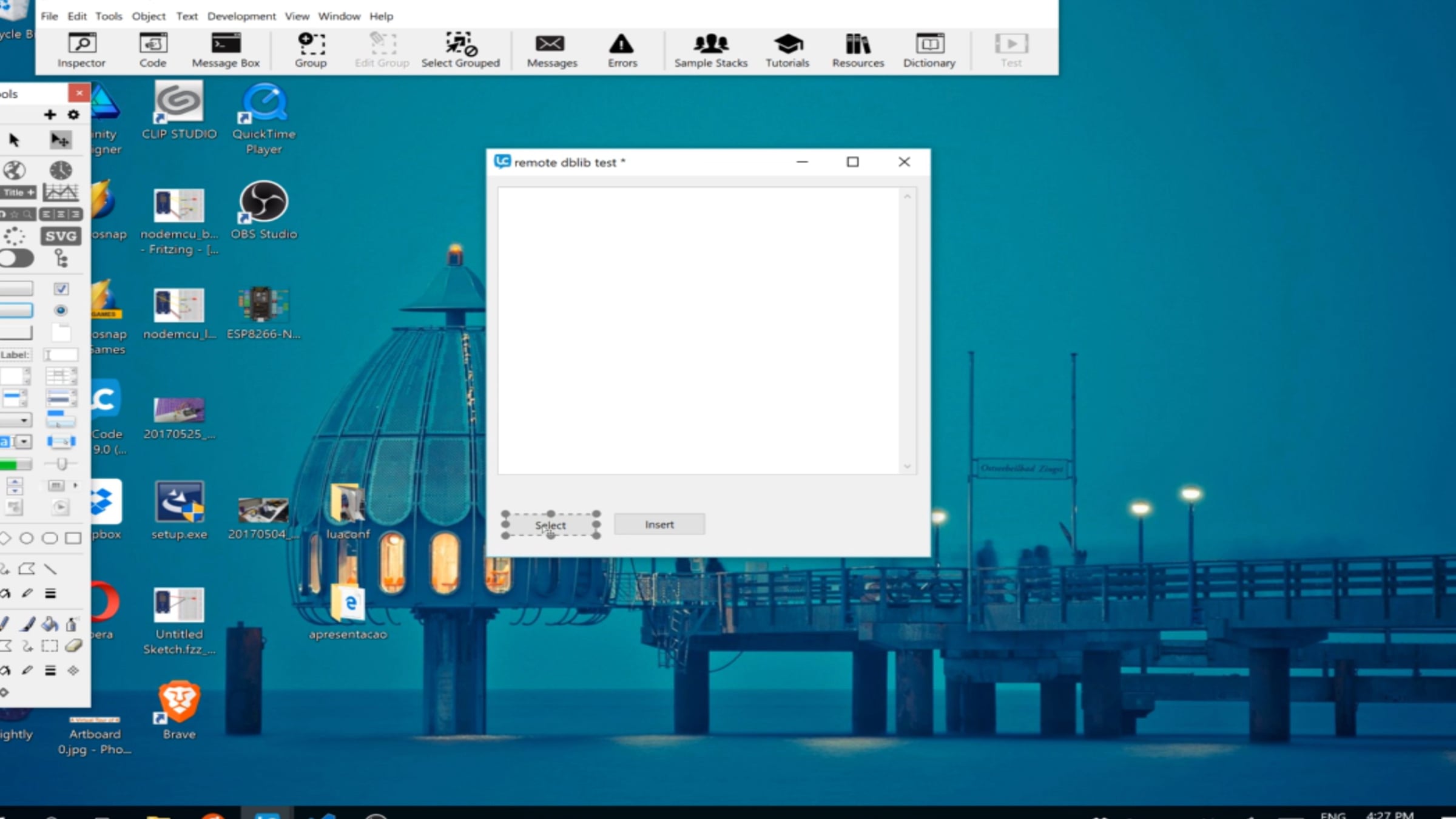The image size is (1456, 819).
Task: Click the Group toolbar icon
Action: pos(311,50)
